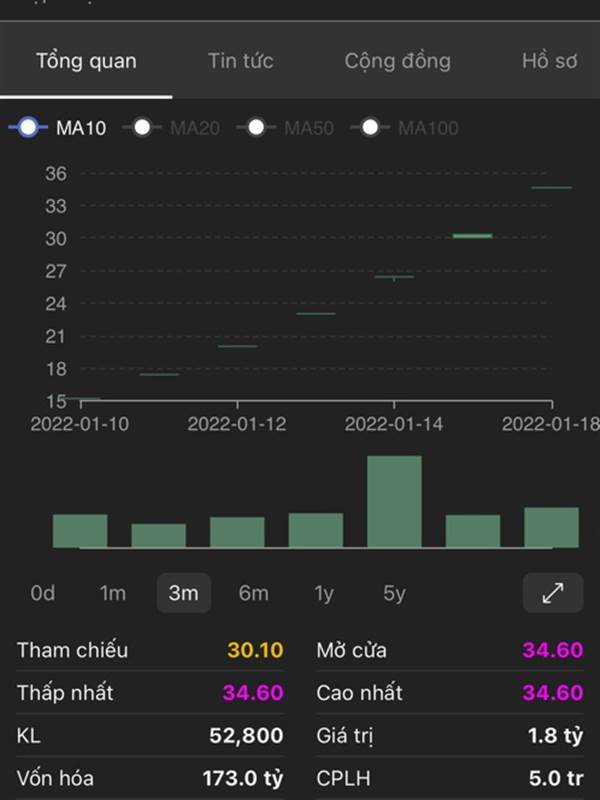
Task: Open the Hồ sơ tab
Action: tap(549, 61)
